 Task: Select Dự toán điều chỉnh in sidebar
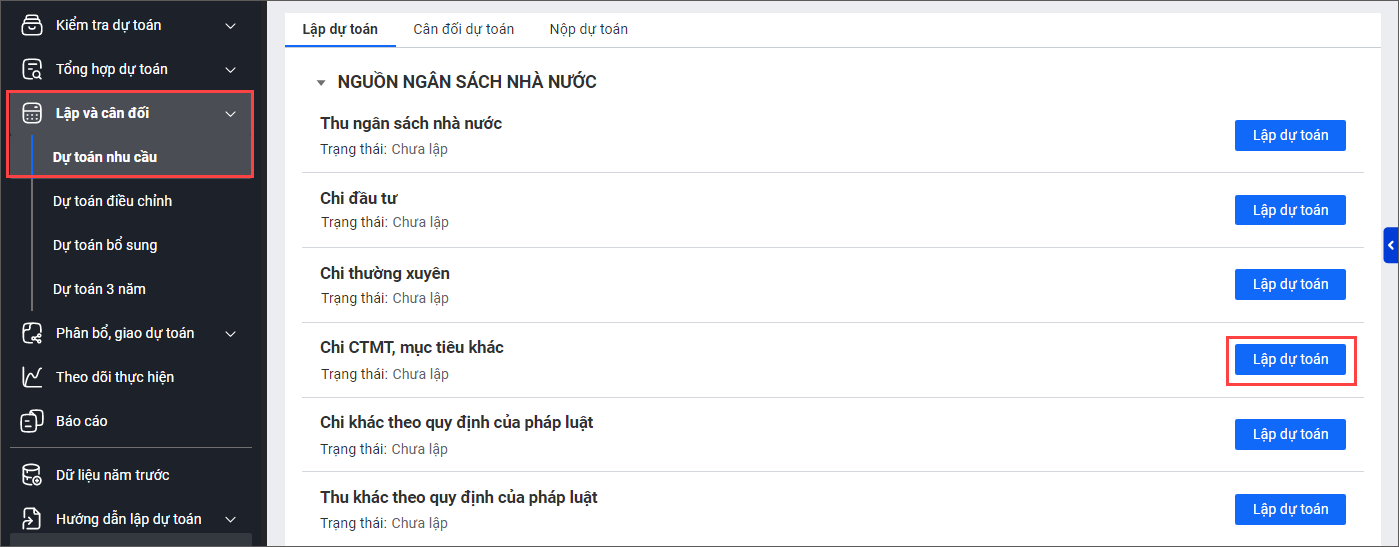click(x=112, y=201)
